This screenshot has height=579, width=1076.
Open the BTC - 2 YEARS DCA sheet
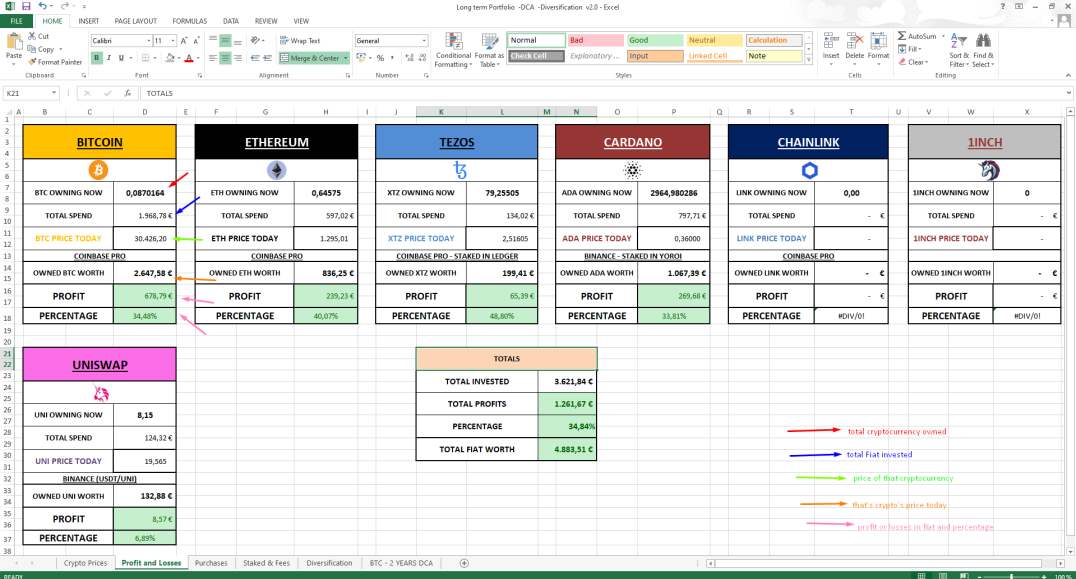401,563
